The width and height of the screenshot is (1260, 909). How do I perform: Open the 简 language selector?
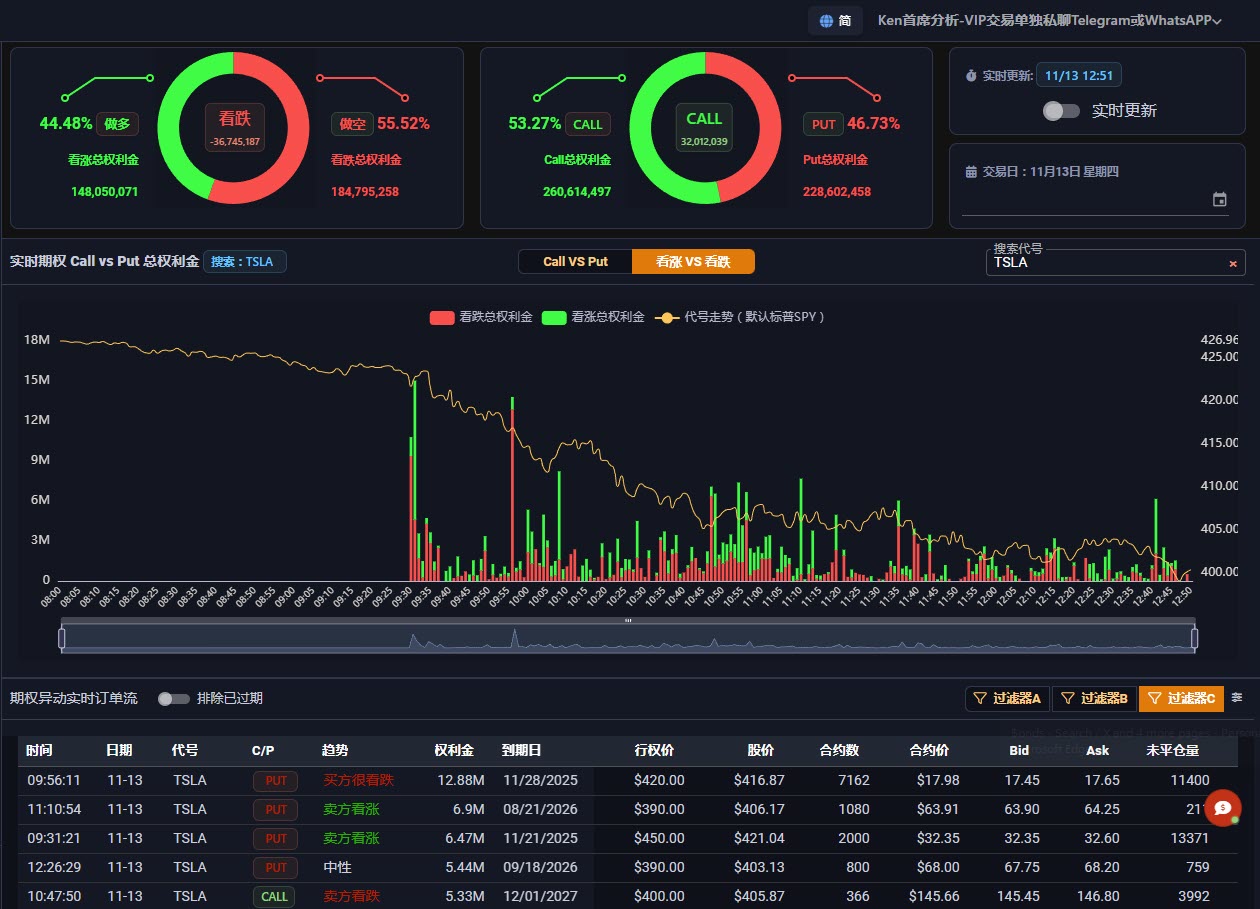tap(835, 21)
